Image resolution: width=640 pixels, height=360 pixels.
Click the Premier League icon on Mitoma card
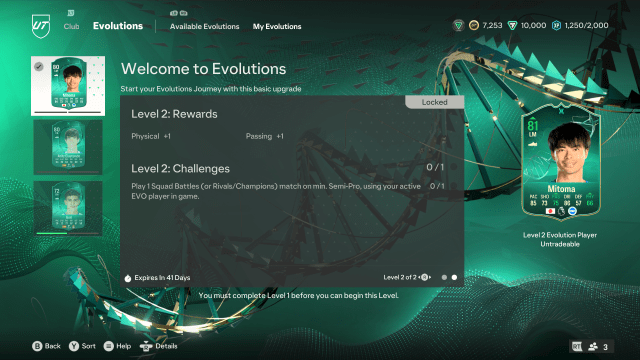(x=561, y=211)
